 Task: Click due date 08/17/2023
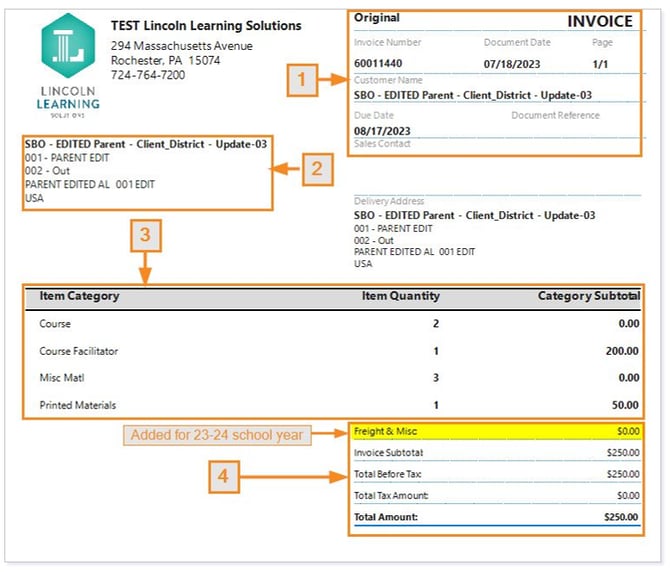click(382, 131)
